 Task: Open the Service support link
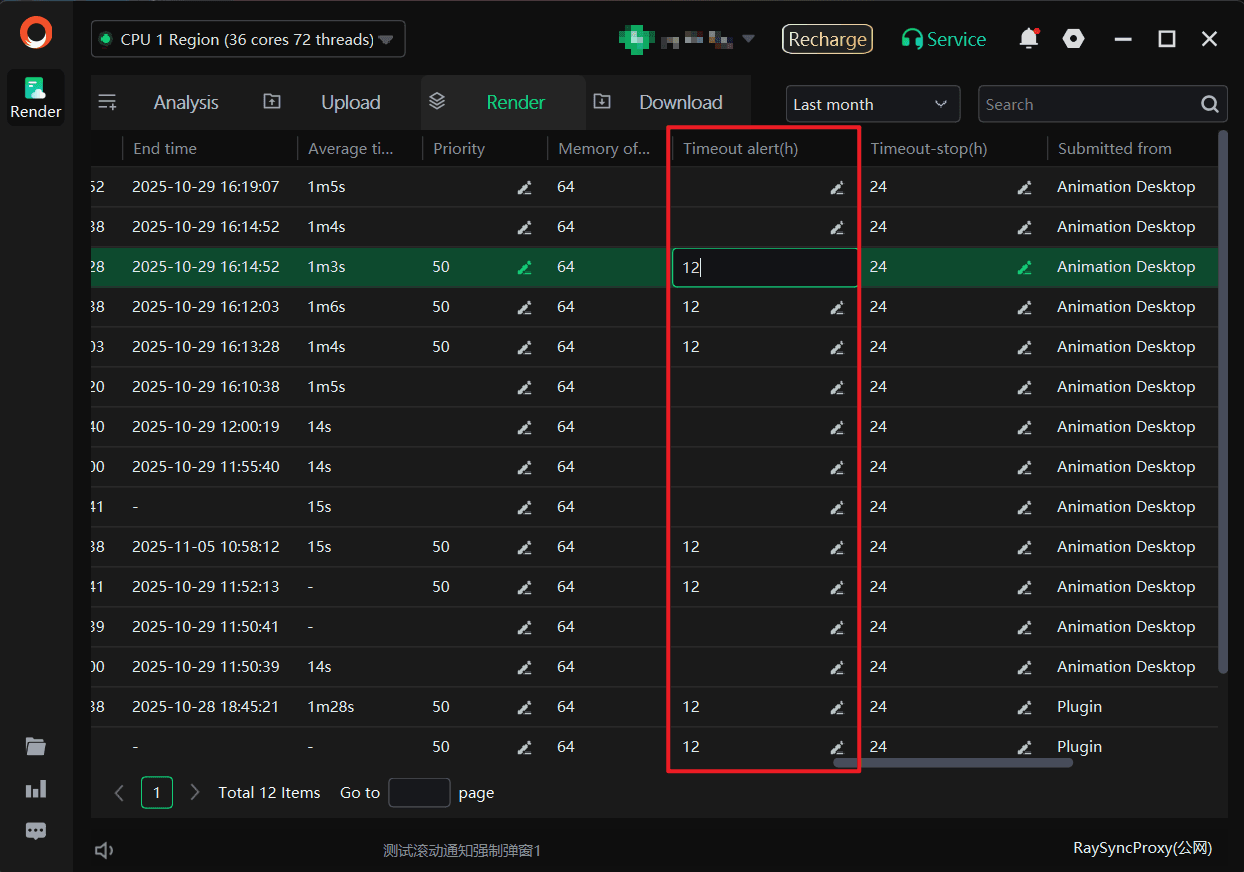coord(943,39)
